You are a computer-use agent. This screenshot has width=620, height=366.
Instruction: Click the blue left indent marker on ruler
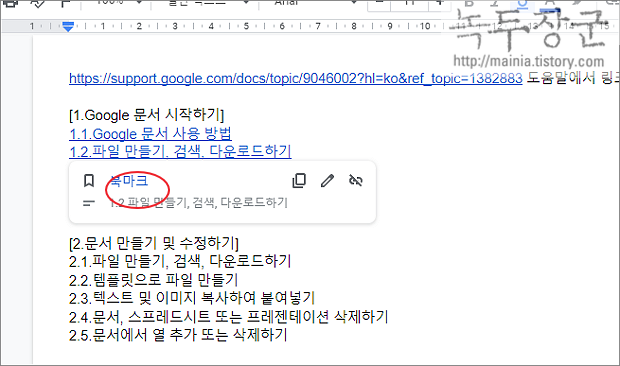(x=68, y=27)
